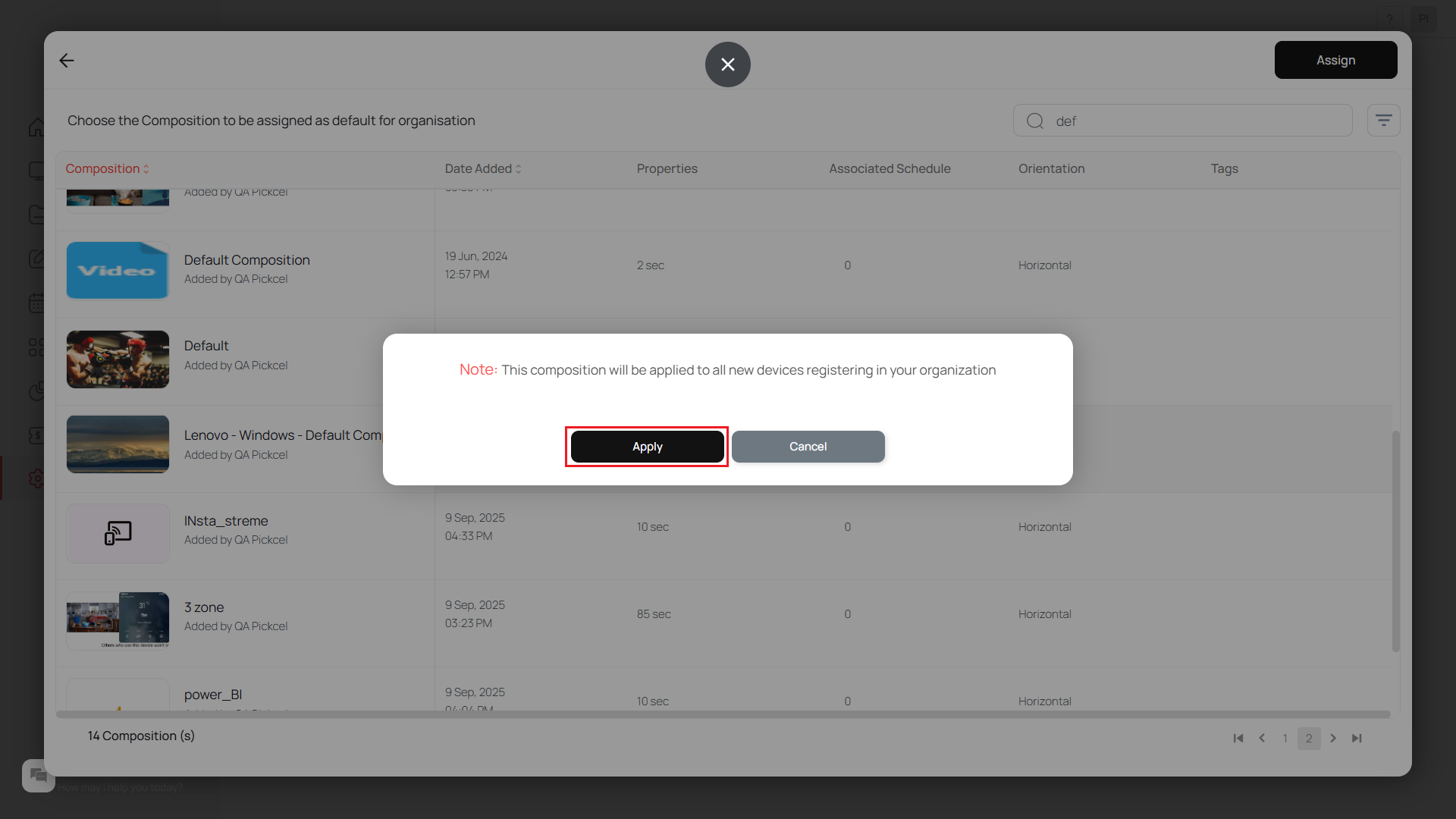Viewport: 1456px width, 819px height.
Task: Click the back arrow at top left
Action: coord(66,60)
